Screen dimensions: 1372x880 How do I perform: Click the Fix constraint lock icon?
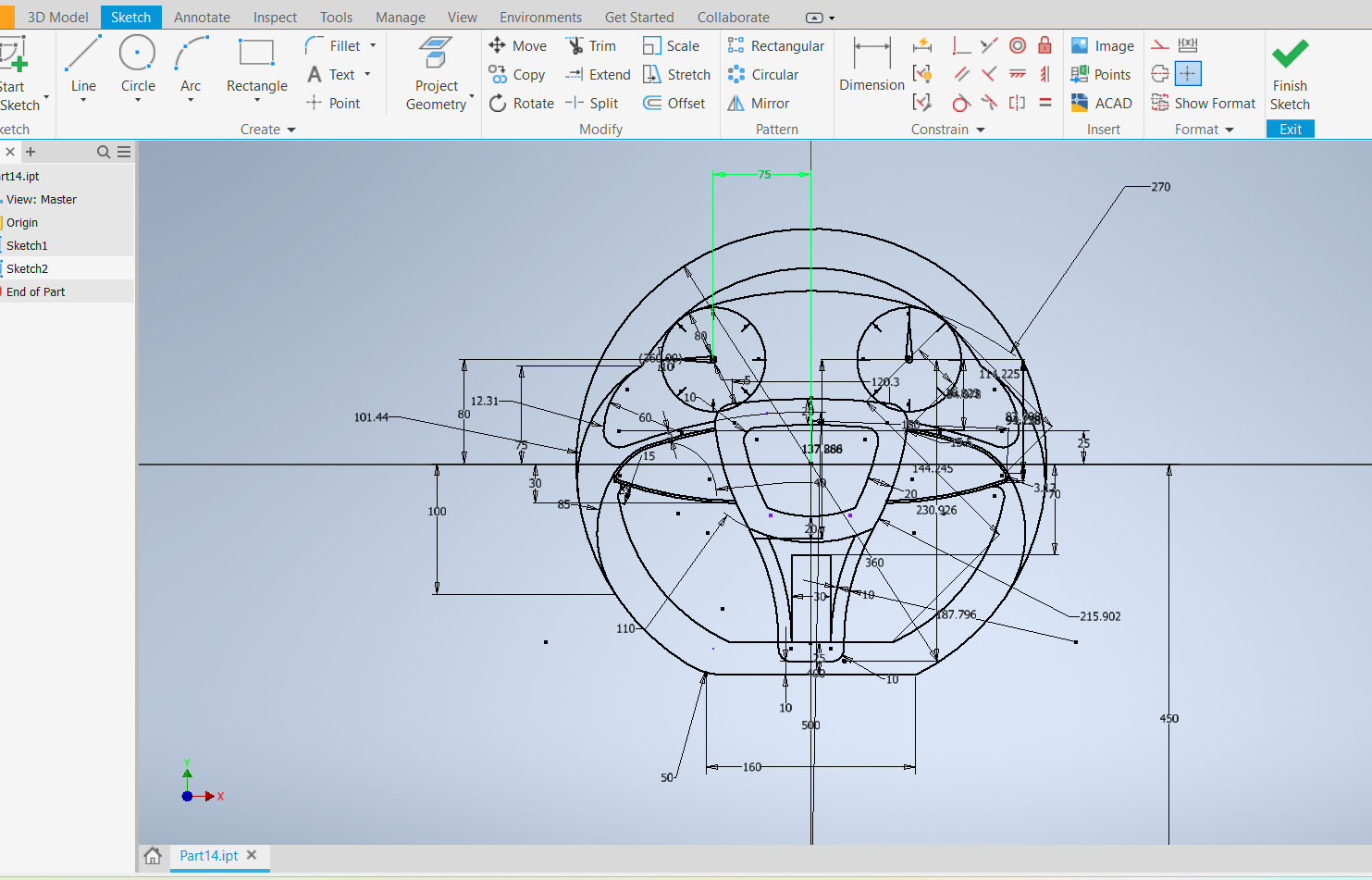coord(1044,45)
